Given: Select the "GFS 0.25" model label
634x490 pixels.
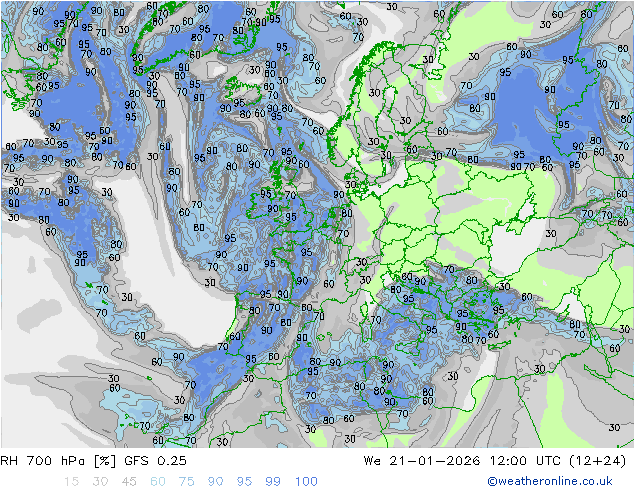Looking at the screenshot, I should click(x=155, y=460).
